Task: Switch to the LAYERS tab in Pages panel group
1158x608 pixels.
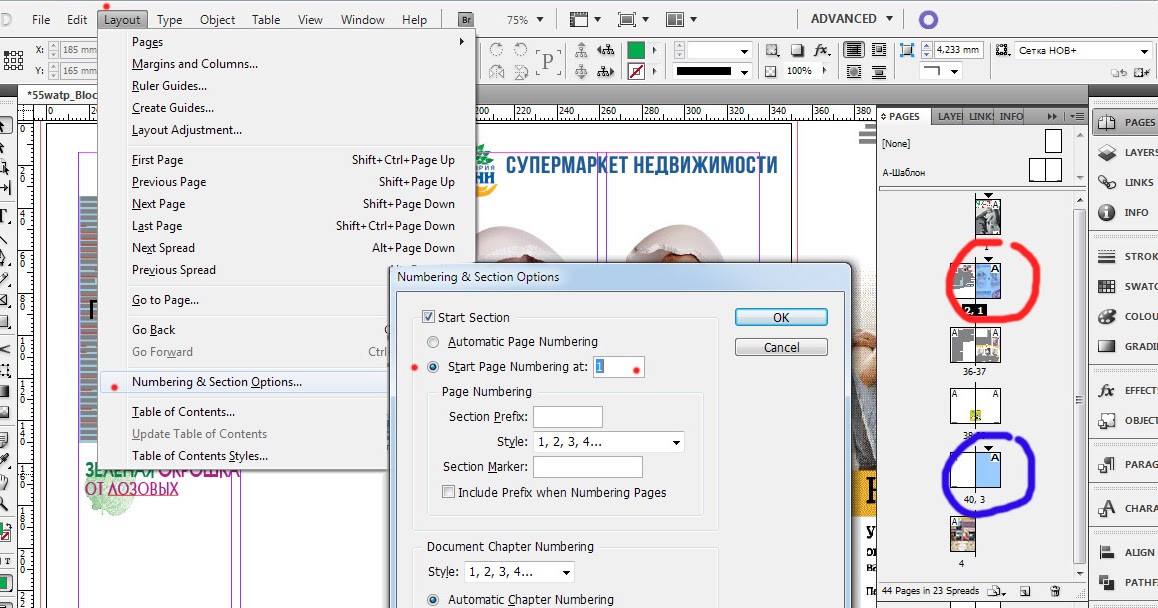Action: 950,117
